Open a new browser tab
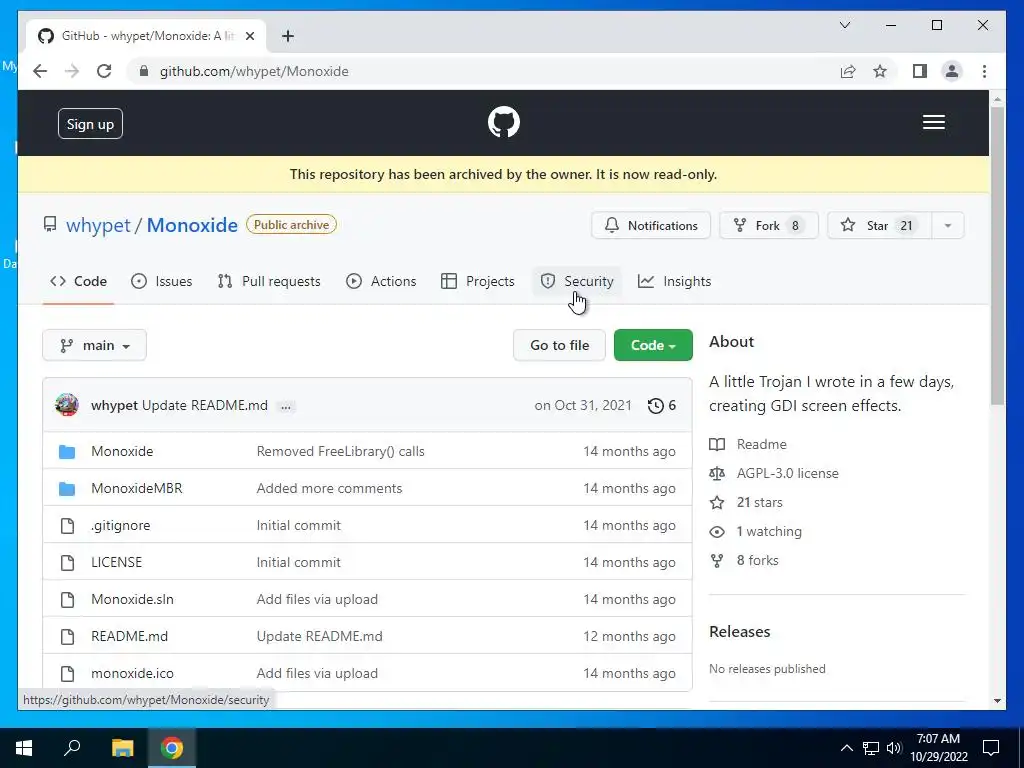The height and width of the screenshot is (768, 1024). (288, 36)
